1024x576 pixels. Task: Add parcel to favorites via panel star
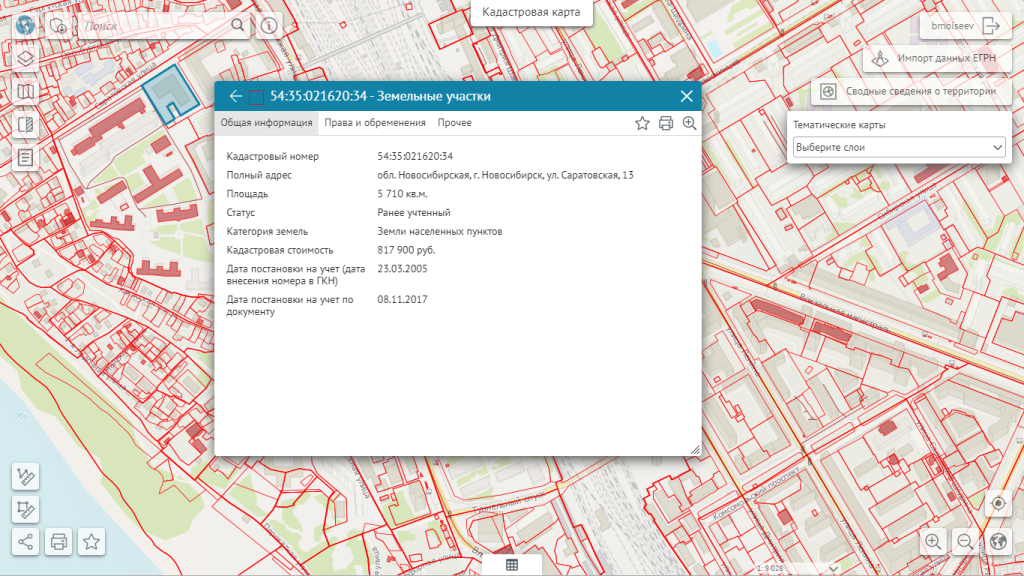[643, 123]
